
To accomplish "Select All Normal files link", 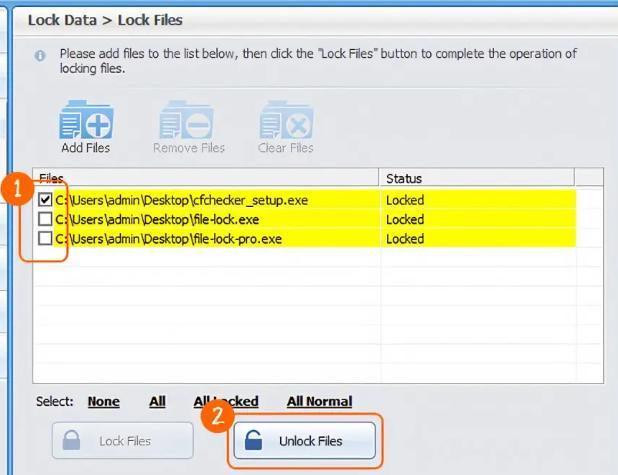I will [319, 401].
